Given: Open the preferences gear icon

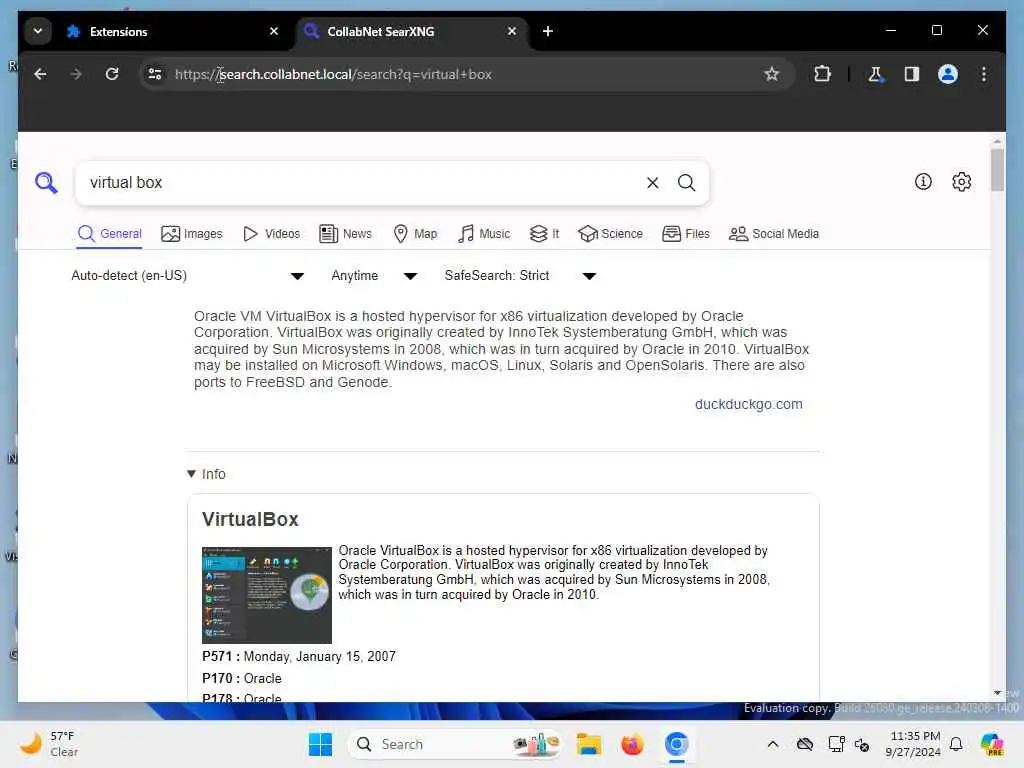Looking at the screenshot, I should click(961, 182).
